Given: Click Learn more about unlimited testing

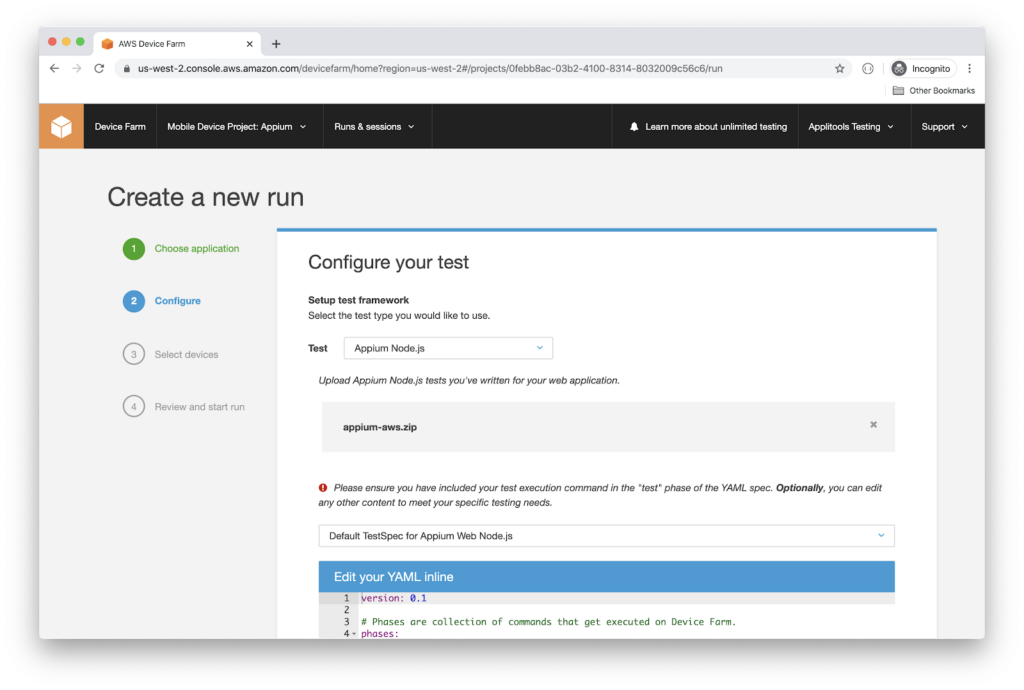Looking at the screenshot, I should (715, 127).
